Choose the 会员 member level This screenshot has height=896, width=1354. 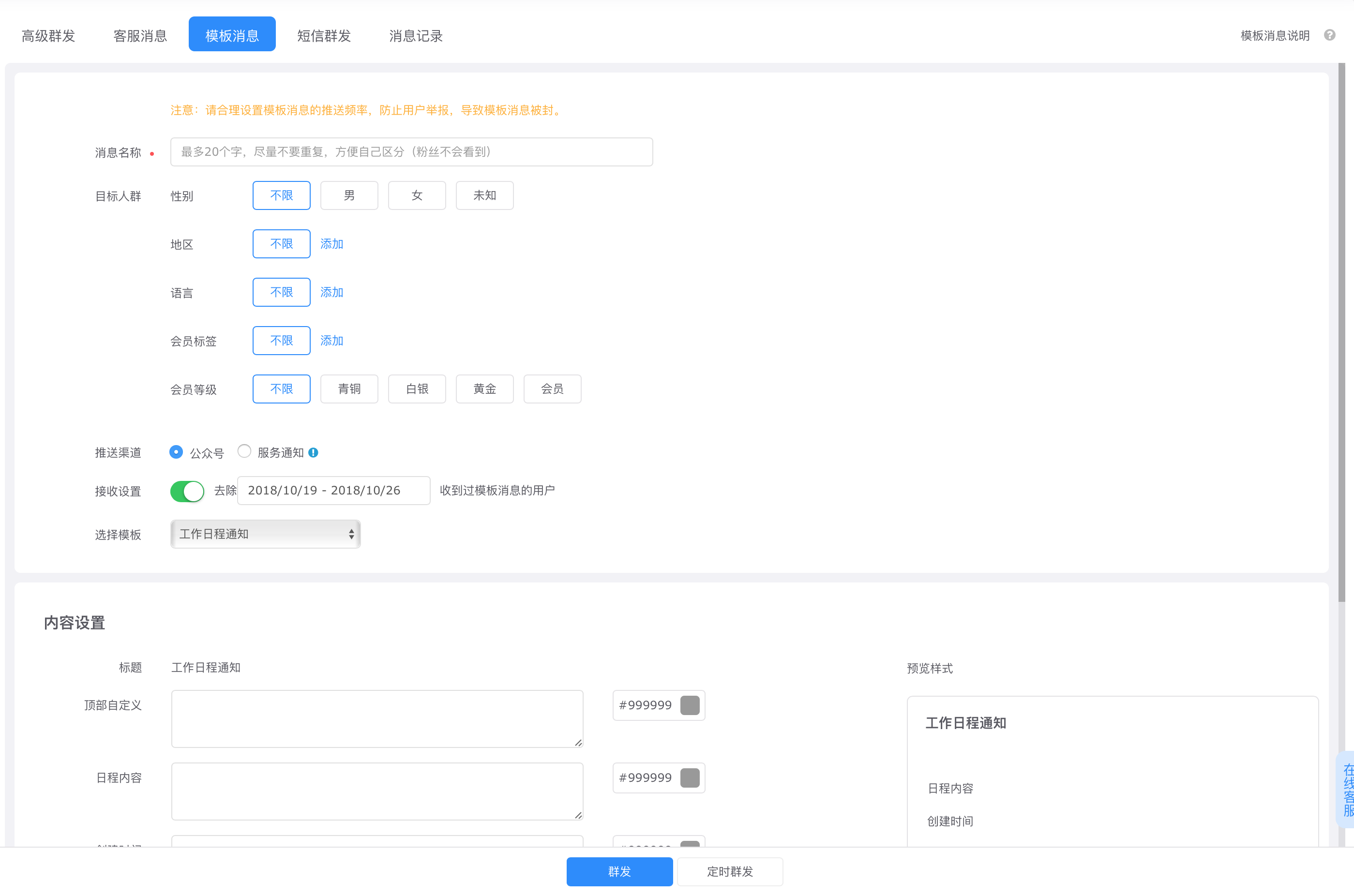[x=553, y=389]
